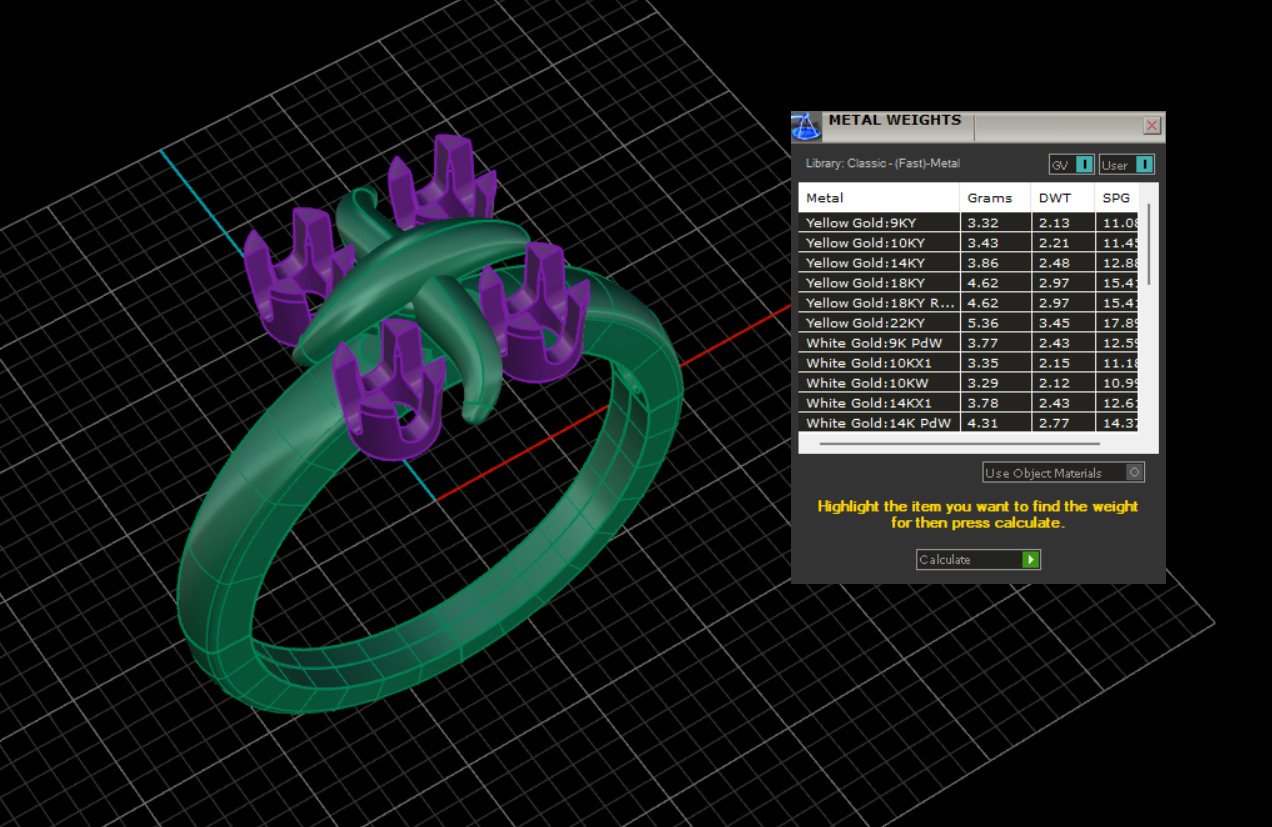This screenshot has height=827, width=1272.
Task: Click the 5.36 grams cell
Action: click(995, 323)
